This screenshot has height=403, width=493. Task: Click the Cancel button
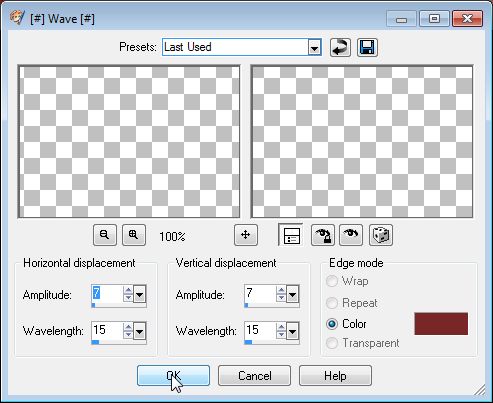[x=254, y=376]
